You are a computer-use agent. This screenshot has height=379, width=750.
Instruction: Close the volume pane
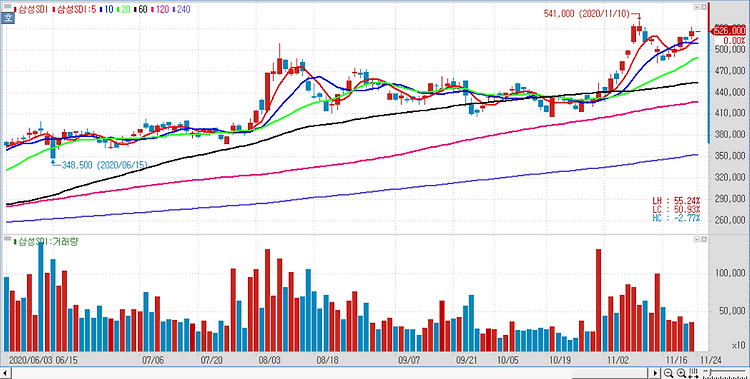(704, 239)
